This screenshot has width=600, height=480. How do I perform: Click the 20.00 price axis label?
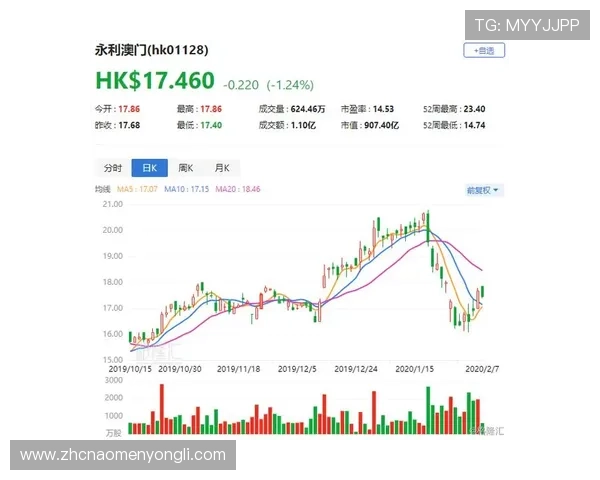112,230
